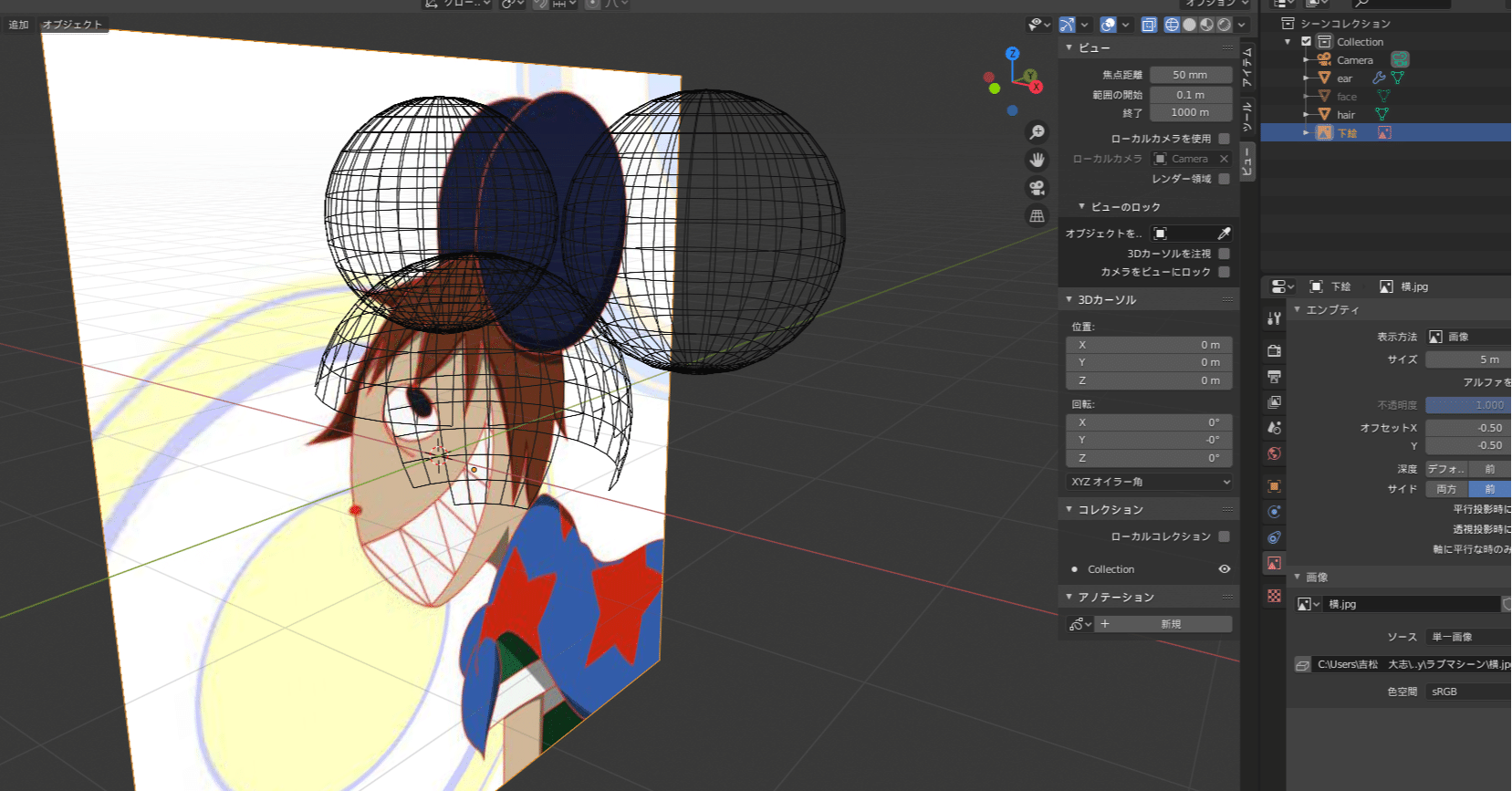Select rendered viewport shading
Viewport: 1512px width, 791px height.
tap(1224, 25)
